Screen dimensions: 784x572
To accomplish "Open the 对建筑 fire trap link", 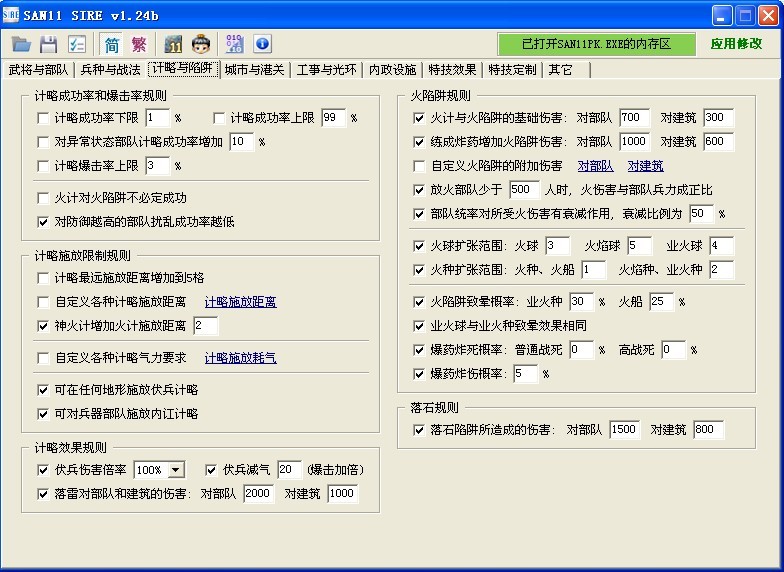I will 645,166.
